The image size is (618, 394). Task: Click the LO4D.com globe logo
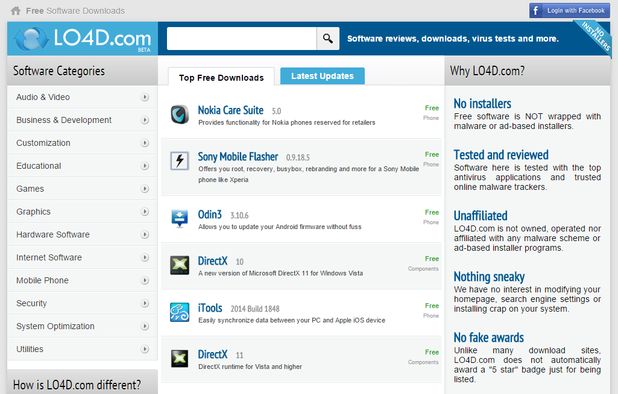click(31, 39)
